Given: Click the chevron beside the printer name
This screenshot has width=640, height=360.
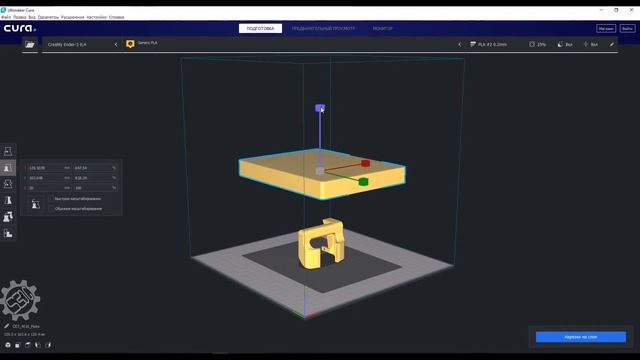Looking at the screenshot, I should (116, 44).
